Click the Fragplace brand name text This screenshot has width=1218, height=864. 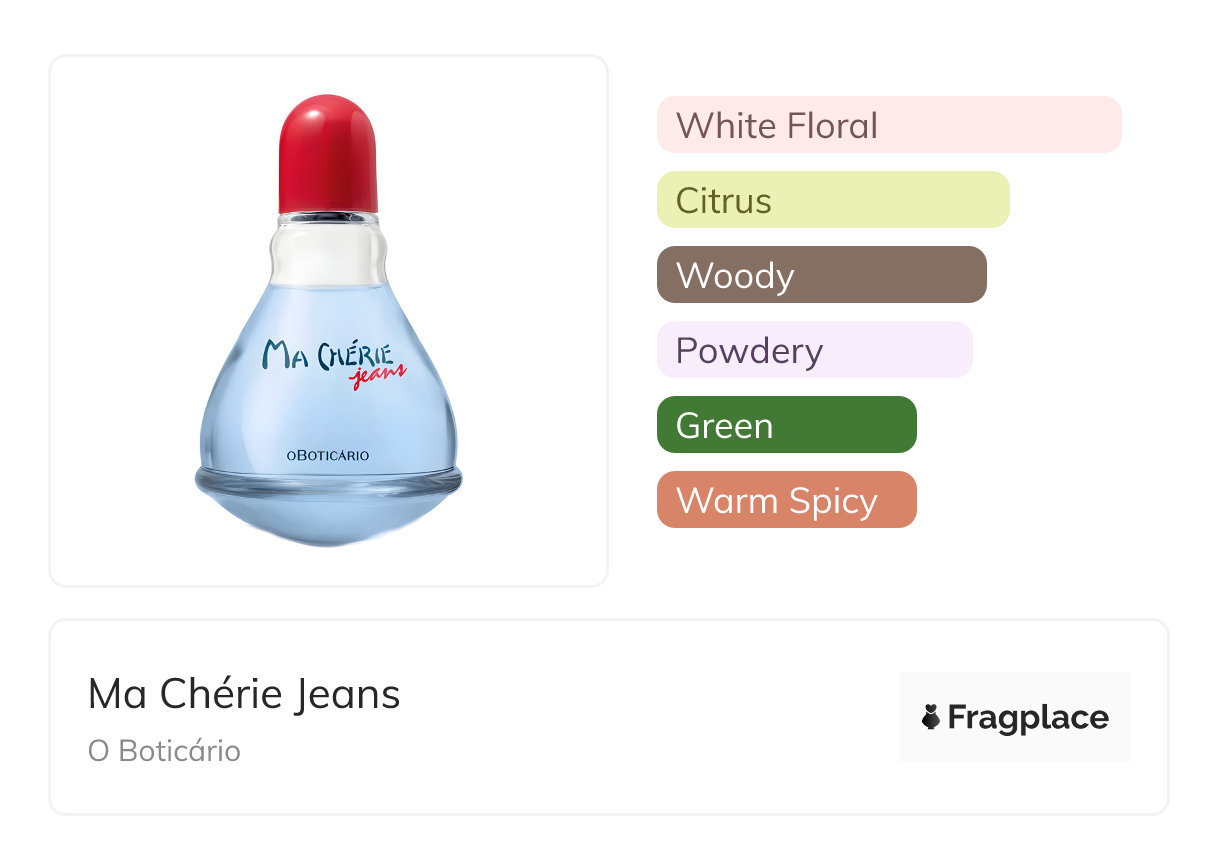1028,717
